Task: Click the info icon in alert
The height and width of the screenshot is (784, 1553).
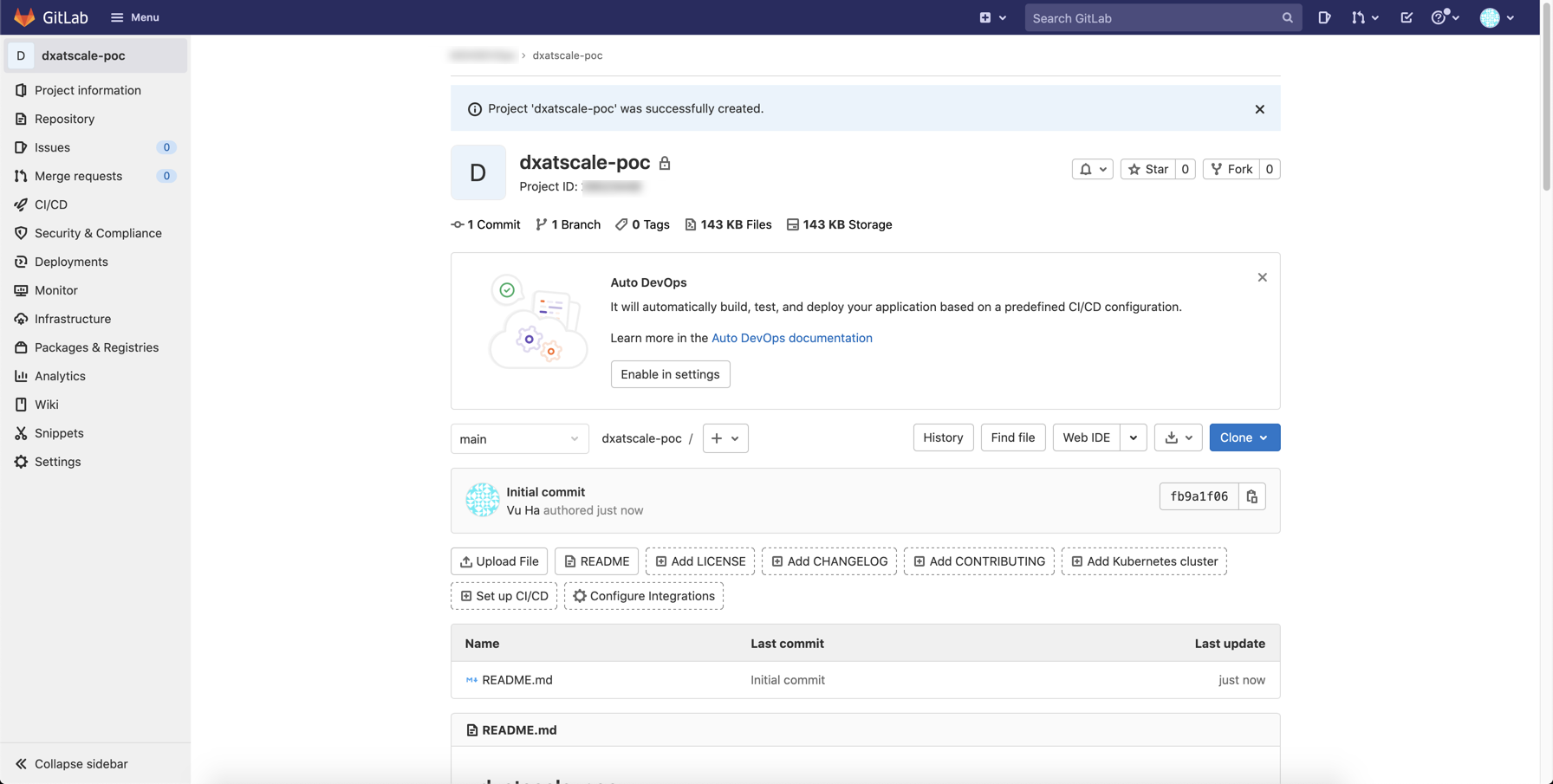Action: (x=475, y=109)
